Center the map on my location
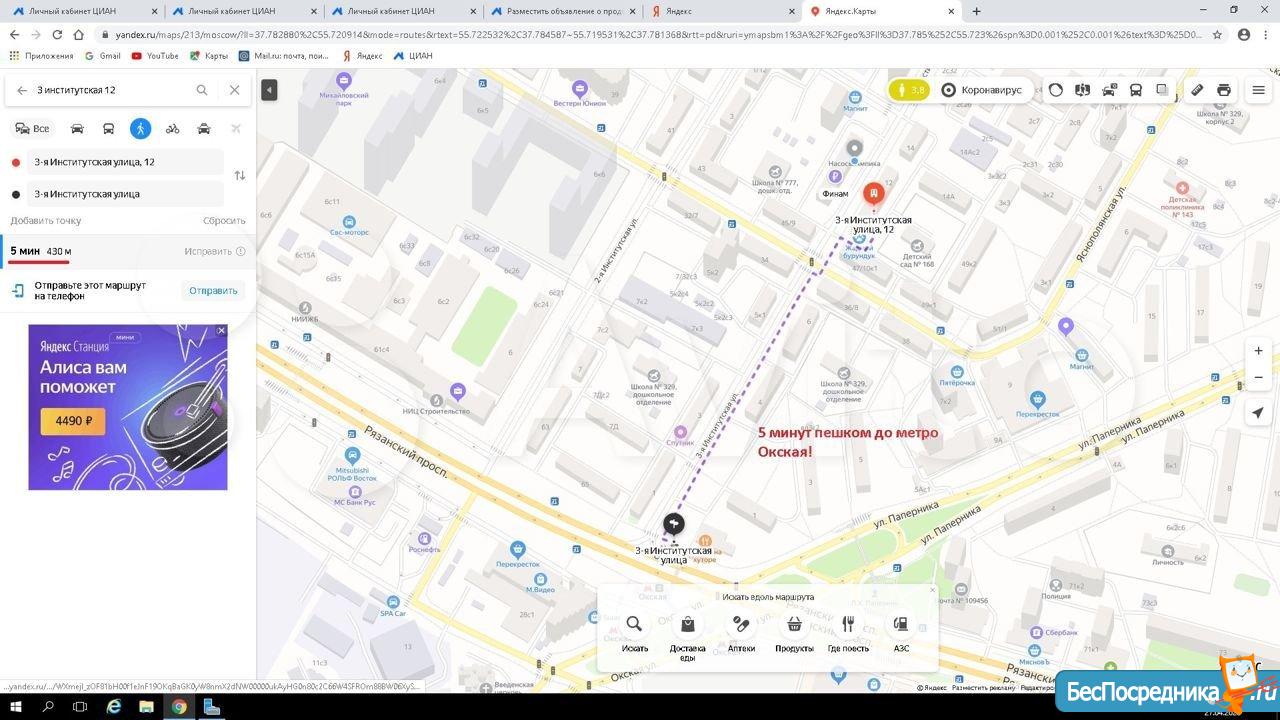The image size is (1280, 720). tap(1258, 413)
